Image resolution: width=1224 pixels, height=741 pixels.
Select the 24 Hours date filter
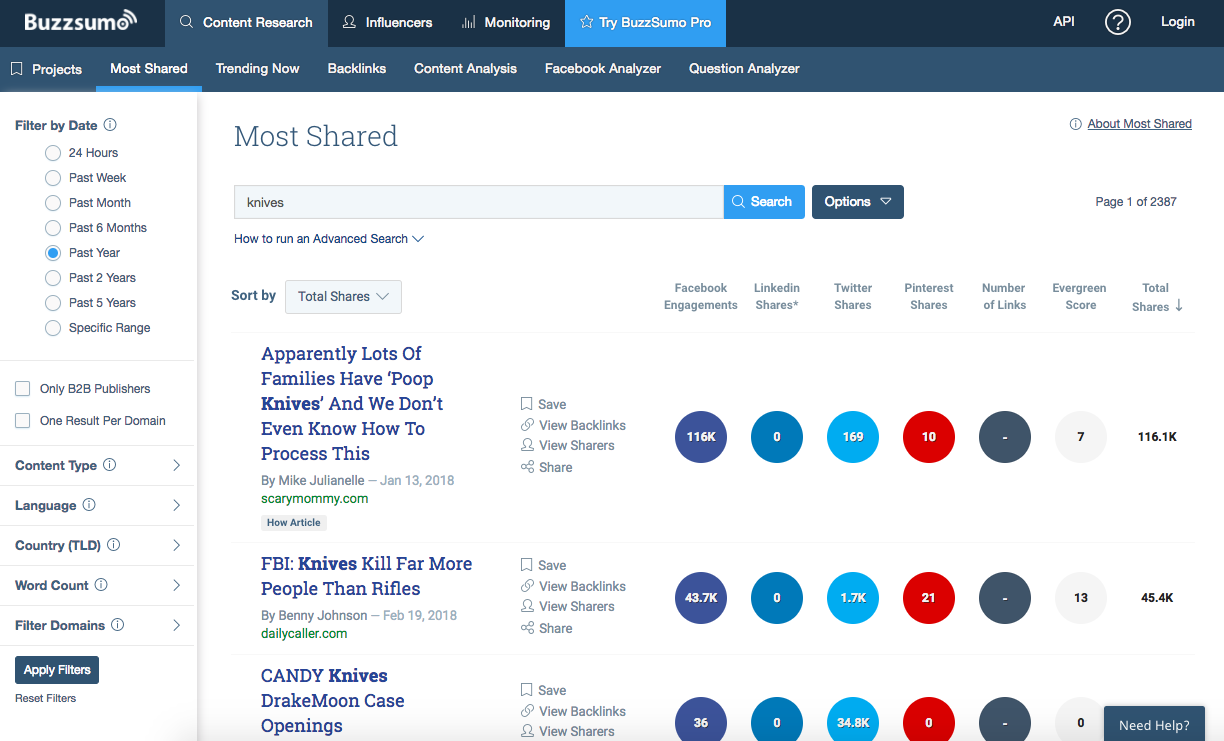click(x=53, y=153)
